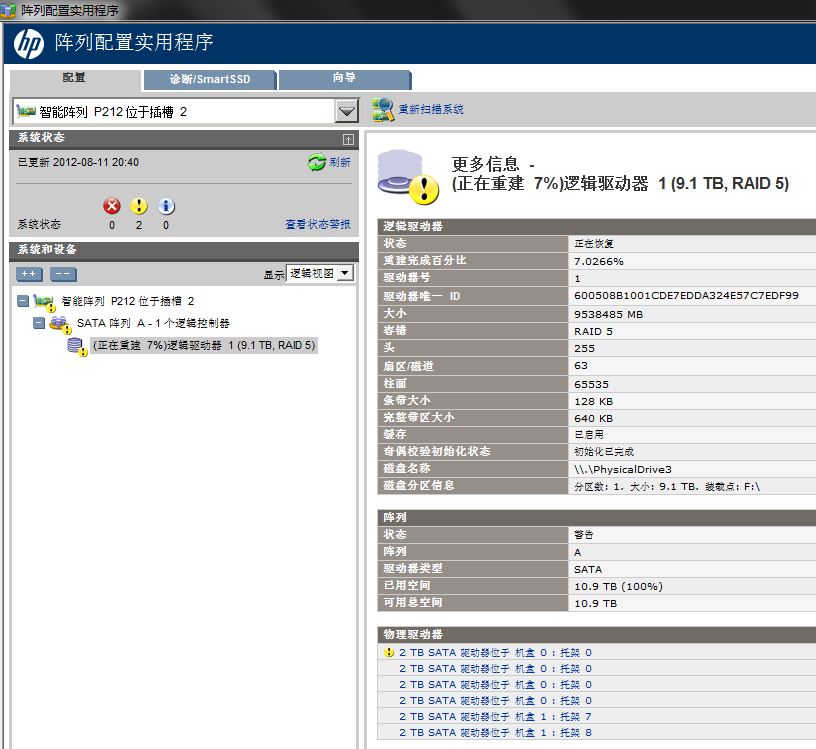This screenshot has height=749, width=816.
Task: Open physical drive link at box 1 bay 7
Action: tap(495, 716)
